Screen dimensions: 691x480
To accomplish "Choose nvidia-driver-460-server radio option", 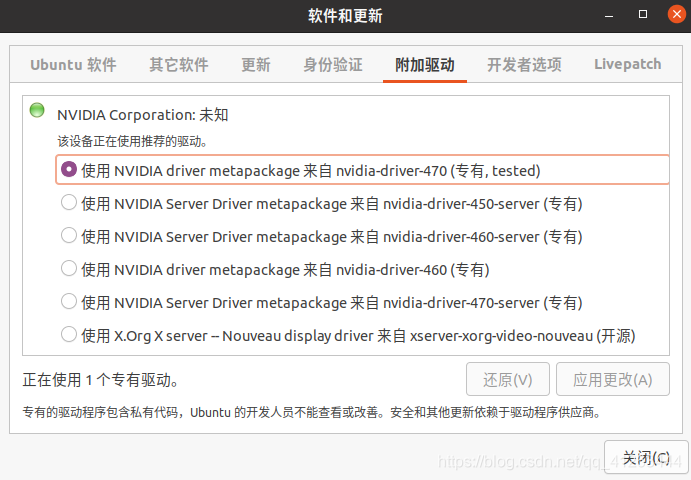I will (x=69, y=236).
